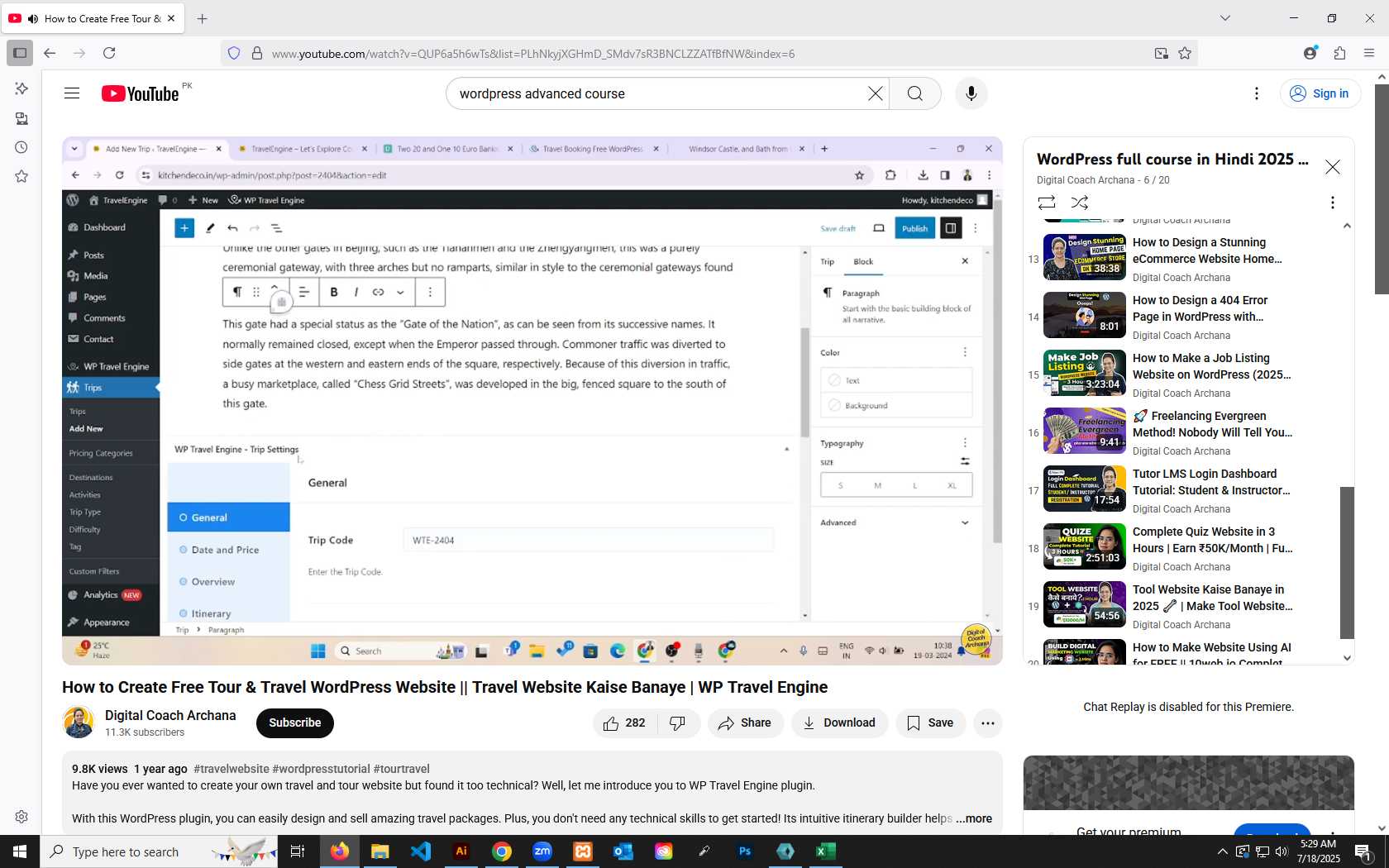Sign in to YouTube
Image resolution: width=1389 pixels, height=868 pixels.
1320,93
